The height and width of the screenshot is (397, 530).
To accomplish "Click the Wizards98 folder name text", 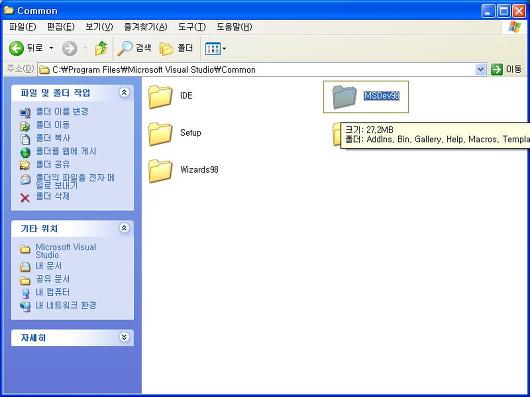I will click(199, 170).
